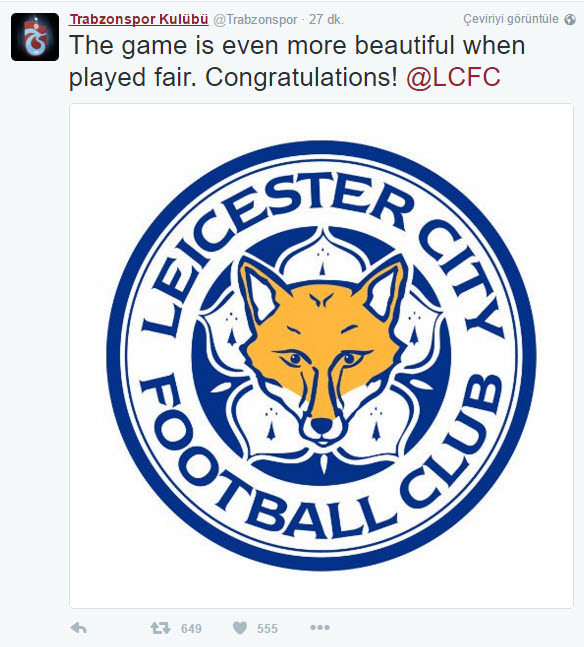Open the Leicester City crest image
The image size is (584, 647).
click(x=321, y=356)
